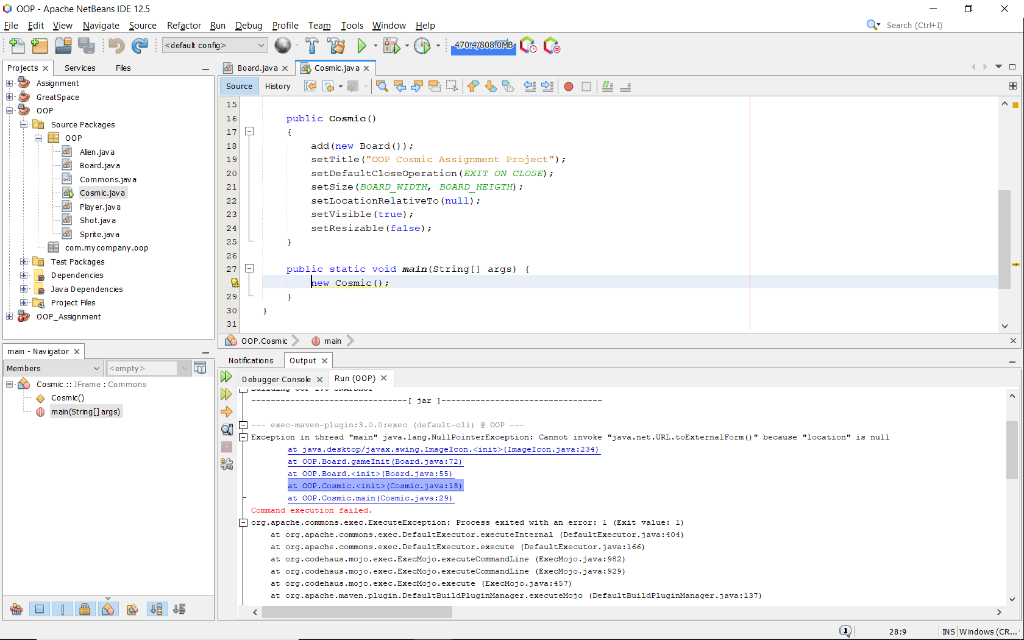The width and height of the screenshot is (1024, 640).
Task: Click the Profile Project clock icon
Action: click(422, 46)
